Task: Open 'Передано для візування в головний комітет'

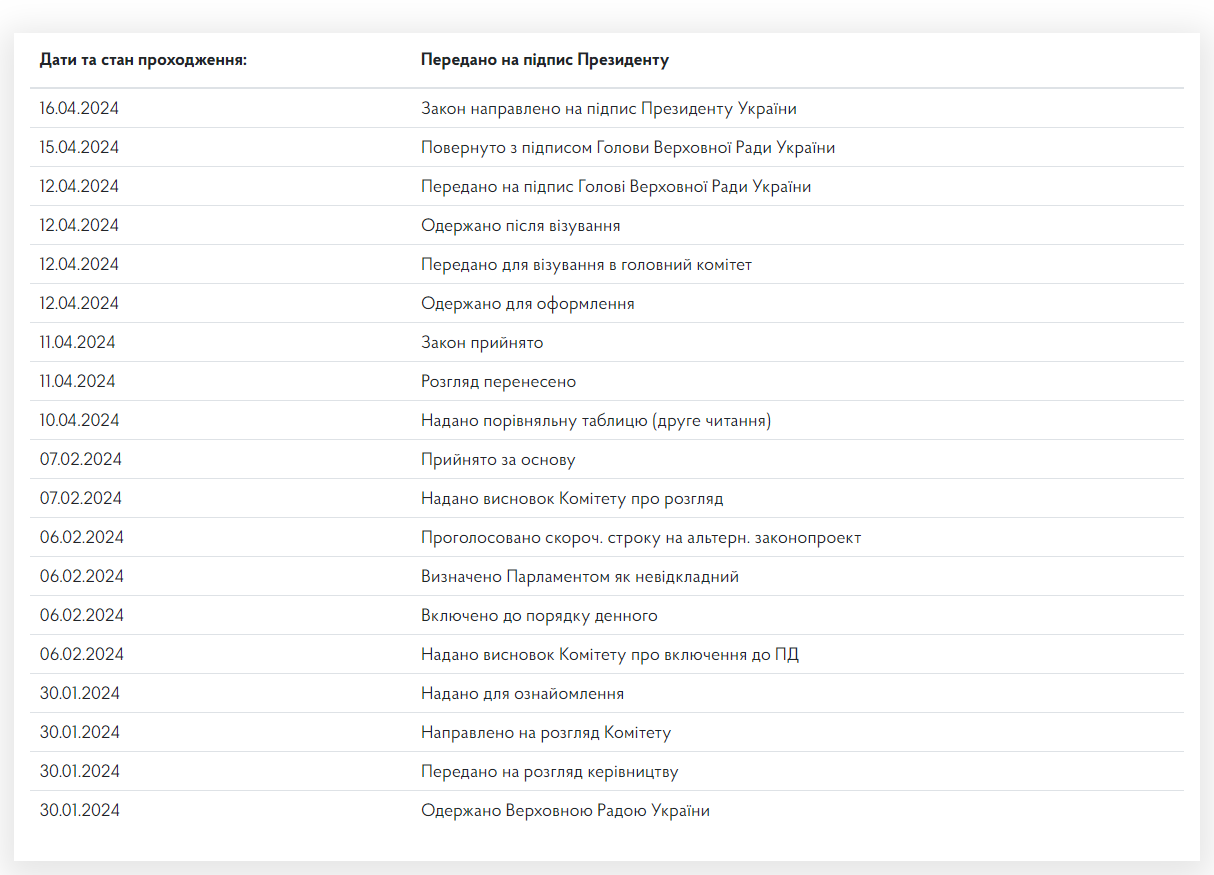Action: [586, 265]
